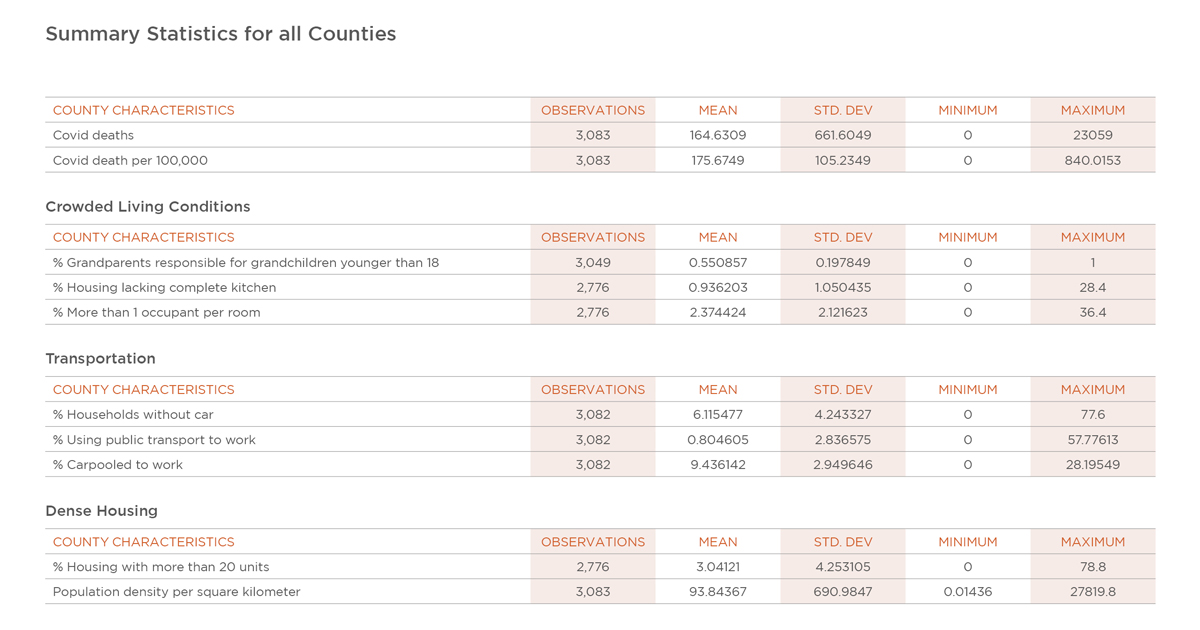Select the Covid death per 100,000 row label
Image resolution: width=1200 pixels, height=630 pixels.
[130, 160]
